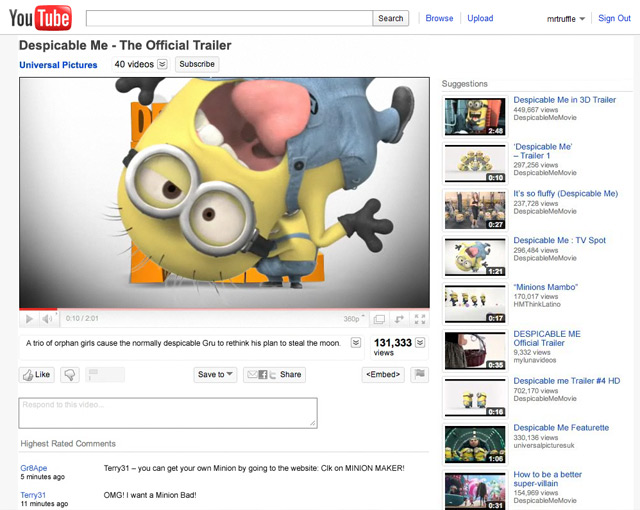640x510 pixels.
Task: Toggle the expand player size icon
Action: coord(399,319)
